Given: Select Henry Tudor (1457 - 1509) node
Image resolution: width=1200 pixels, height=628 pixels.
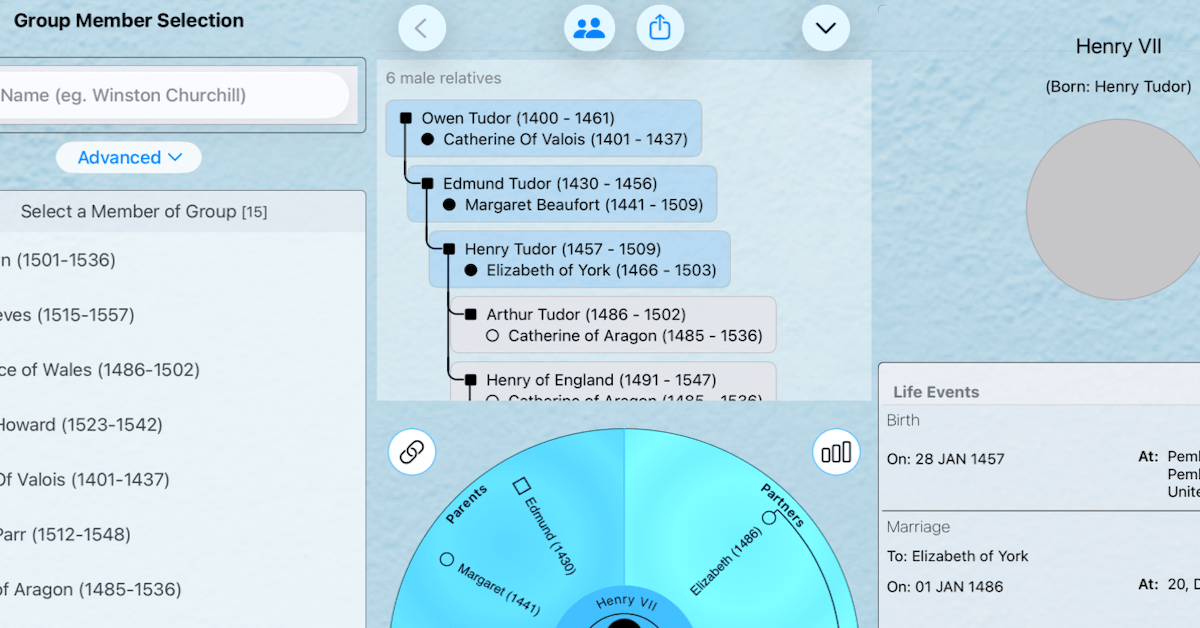Looking at the screenshot, I should click(562, 249).
